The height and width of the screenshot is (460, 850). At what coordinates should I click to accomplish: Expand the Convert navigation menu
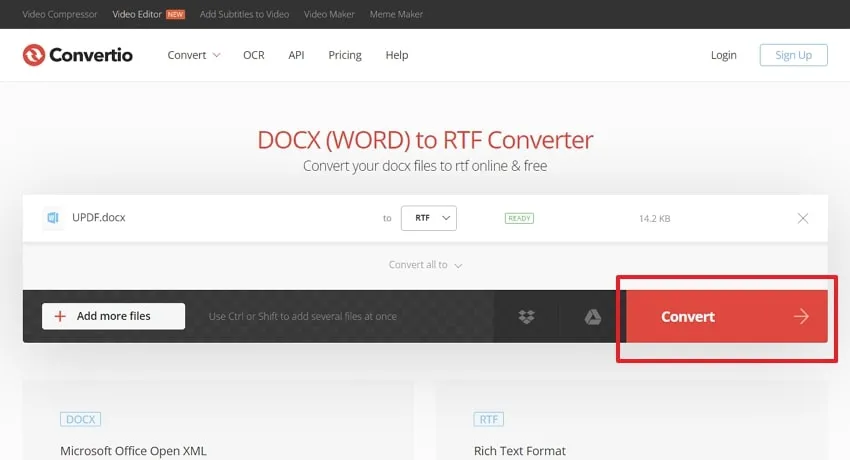[194, 55]
